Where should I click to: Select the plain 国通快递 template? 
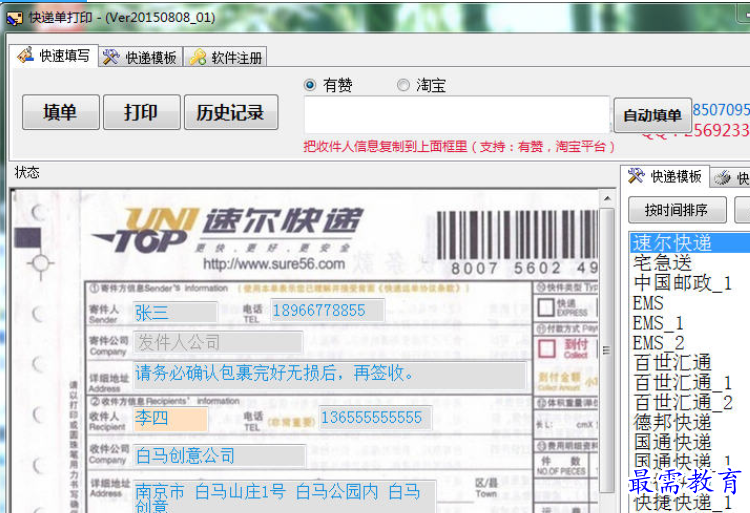[x=690, y=443]
